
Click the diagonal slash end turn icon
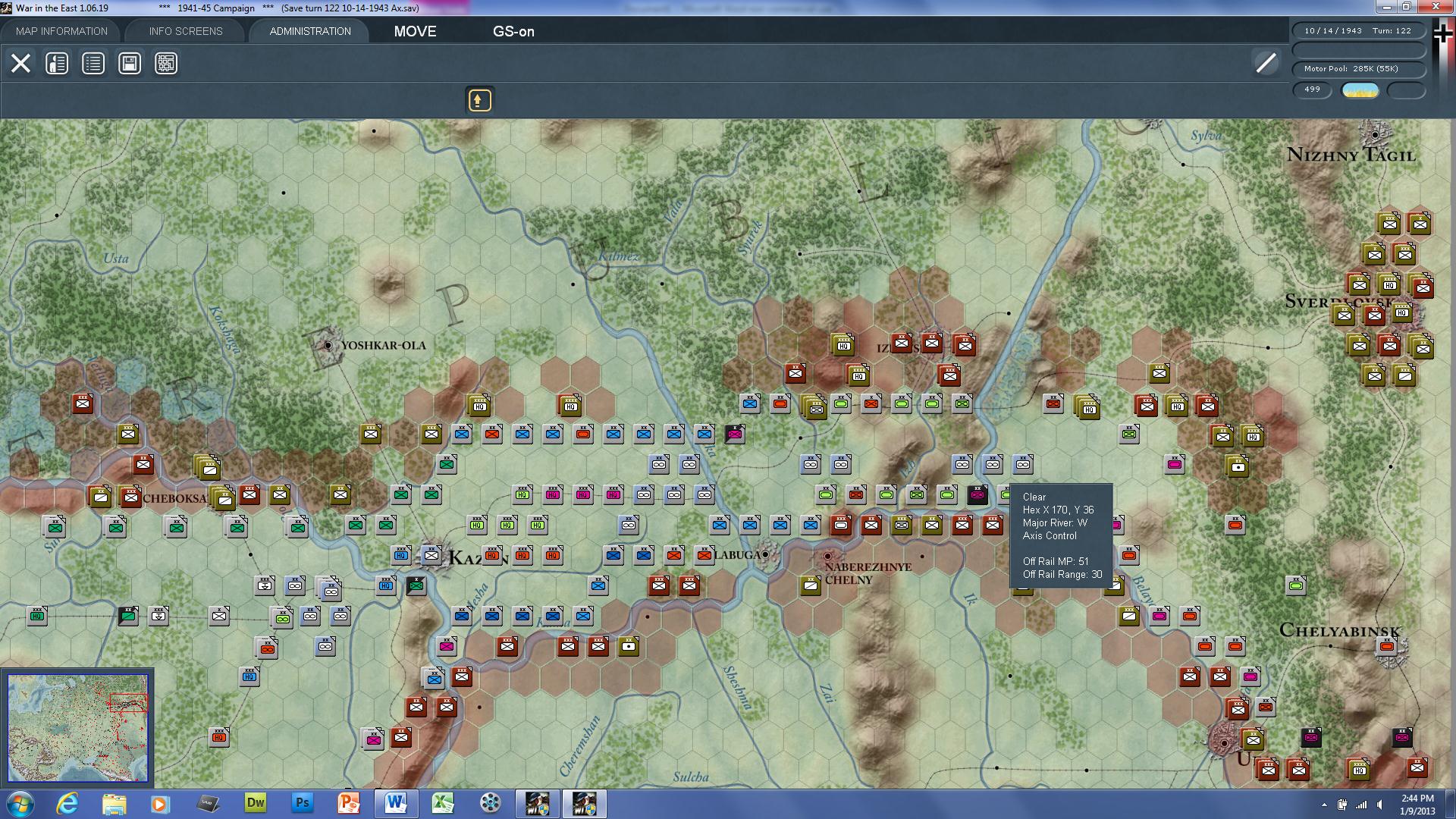[1266, 63]
